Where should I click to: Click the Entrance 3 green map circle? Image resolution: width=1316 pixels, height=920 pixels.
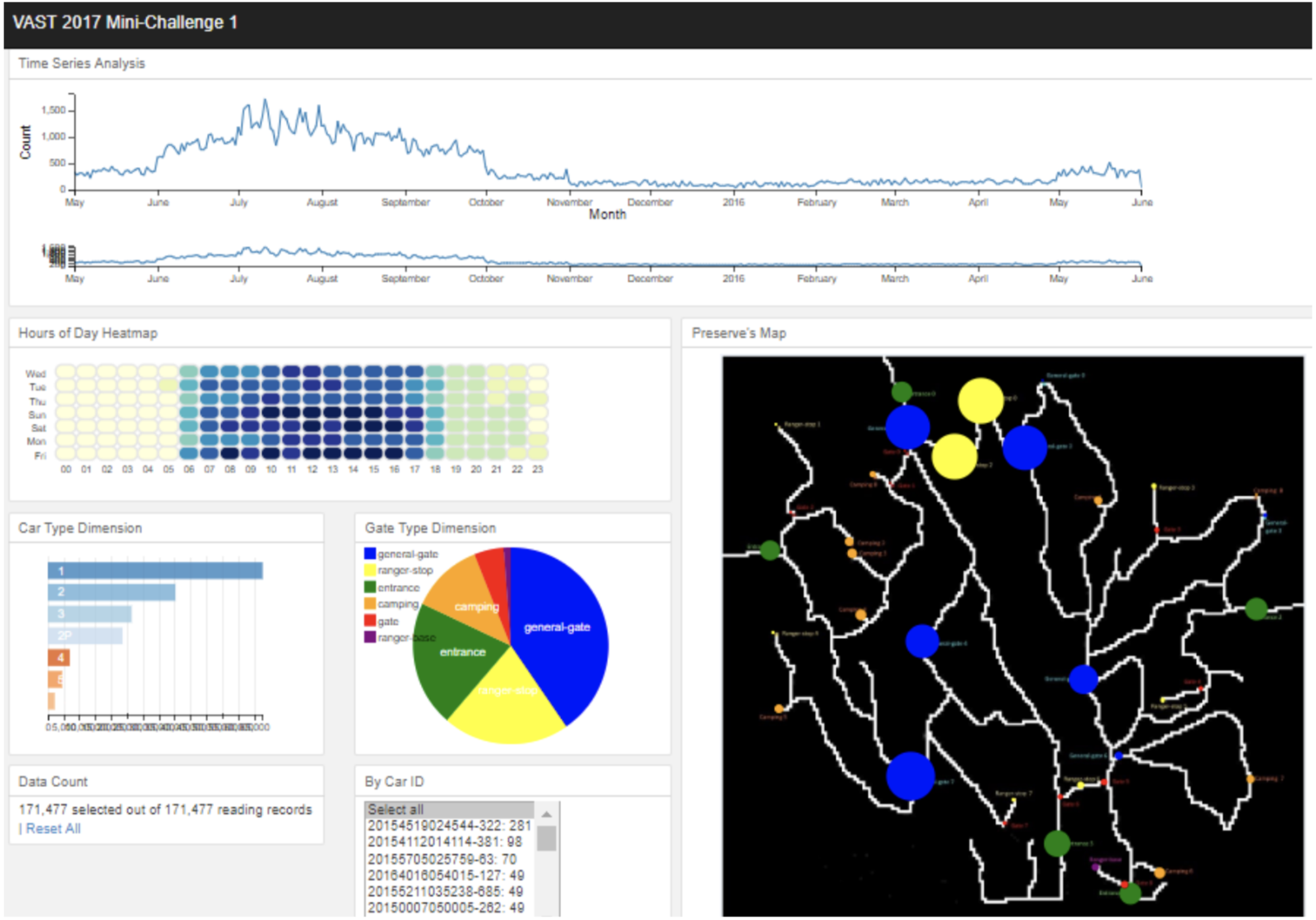click(1057, 844)
